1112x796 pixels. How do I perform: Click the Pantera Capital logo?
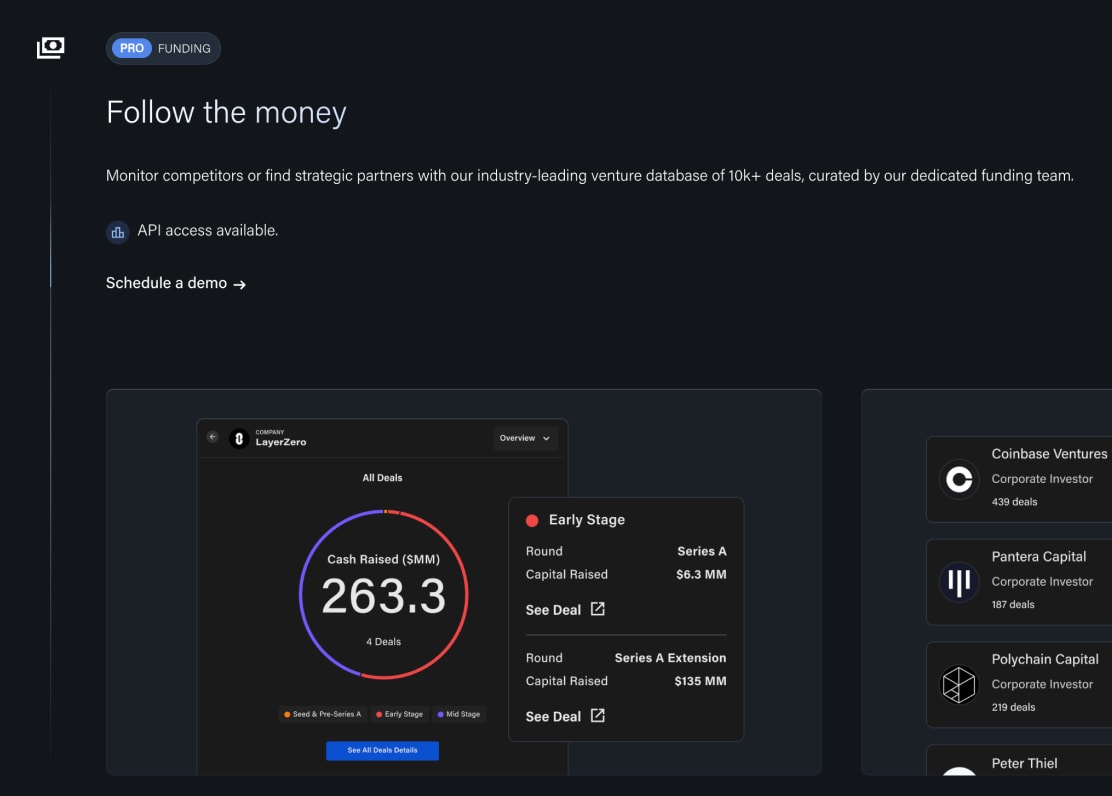(958, 583)
